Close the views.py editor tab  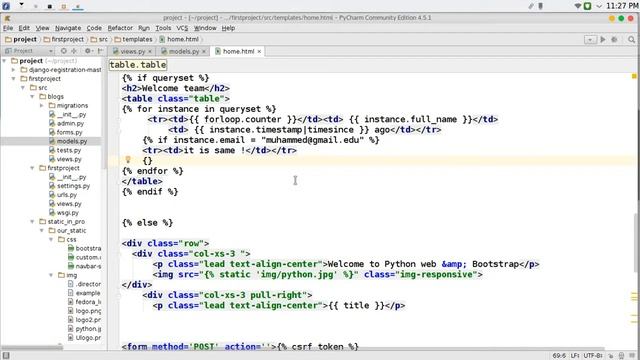tap(150, 51)
